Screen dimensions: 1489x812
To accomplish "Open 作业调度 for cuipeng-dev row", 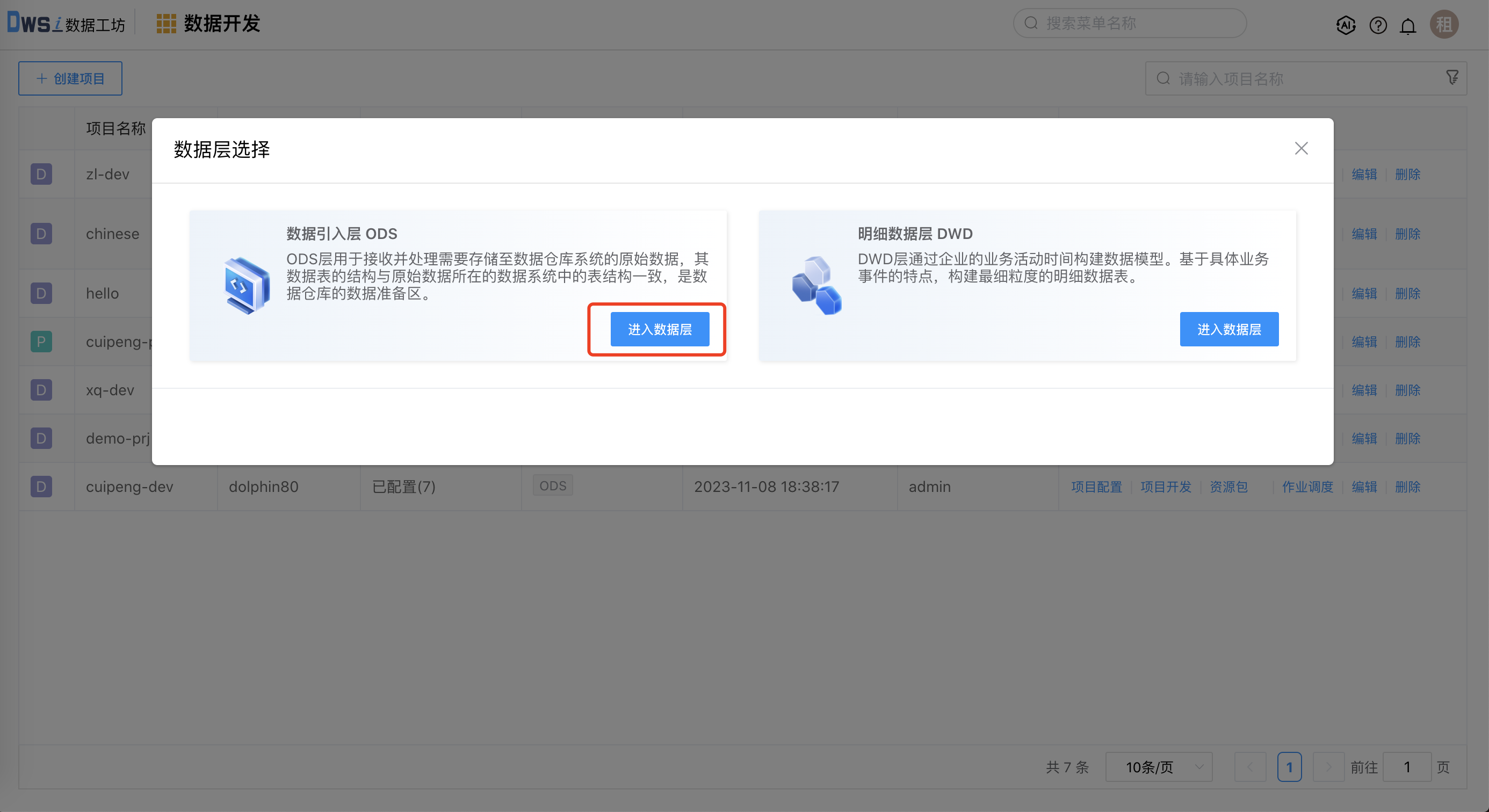I will (x=1307, y=487).
